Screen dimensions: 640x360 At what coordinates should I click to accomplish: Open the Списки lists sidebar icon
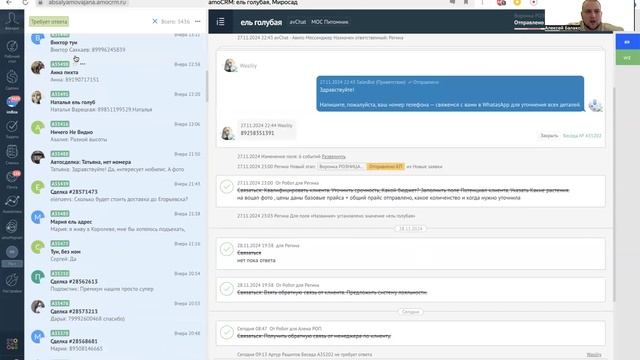pos(12,154)
